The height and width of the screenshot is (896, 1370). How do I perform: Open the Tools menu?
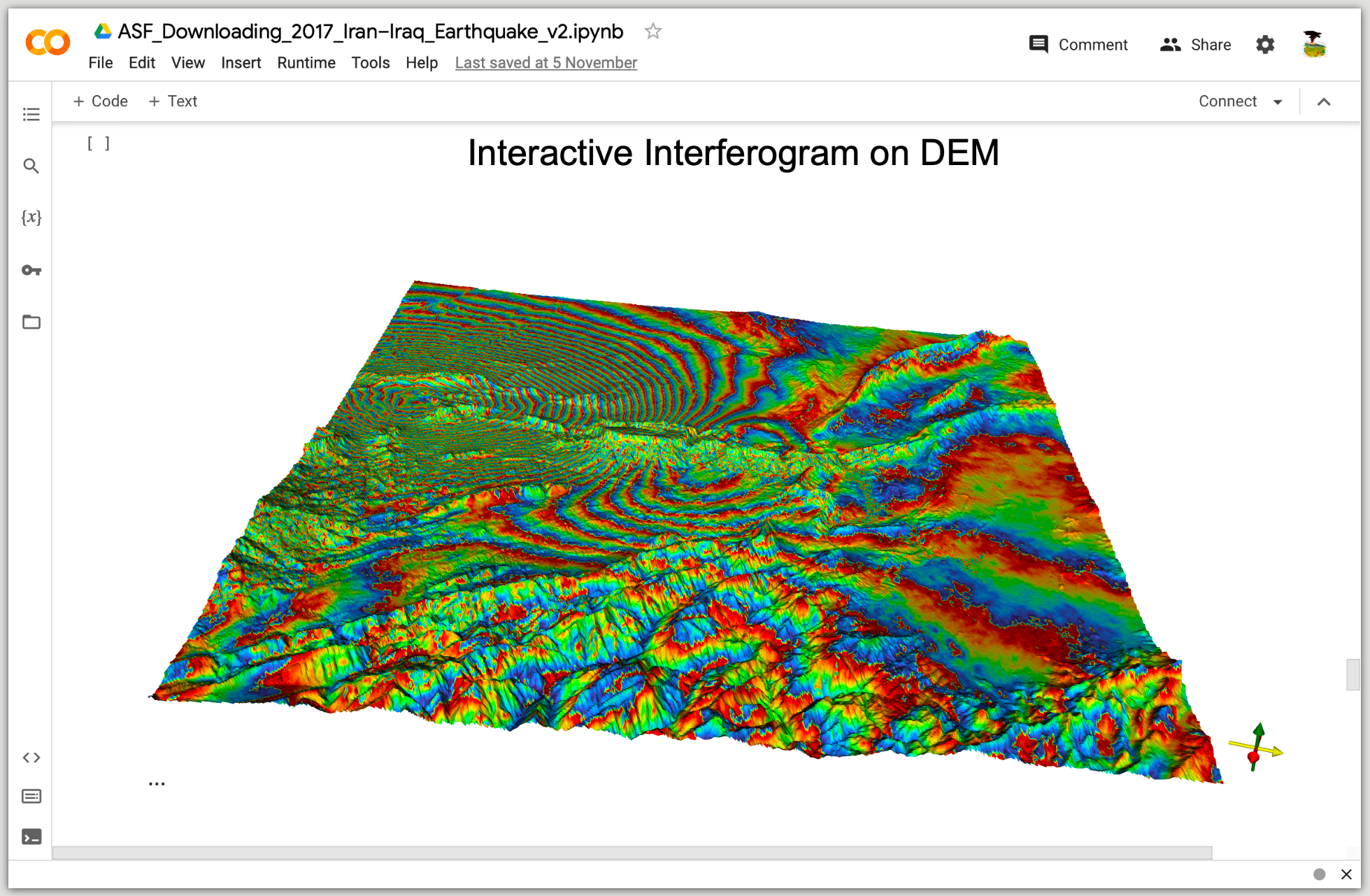pos(370,63)
